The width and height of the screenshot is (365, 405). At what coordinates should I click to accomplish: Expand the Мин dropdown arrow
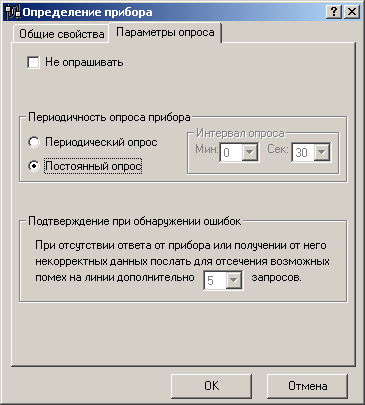point(250,153)
